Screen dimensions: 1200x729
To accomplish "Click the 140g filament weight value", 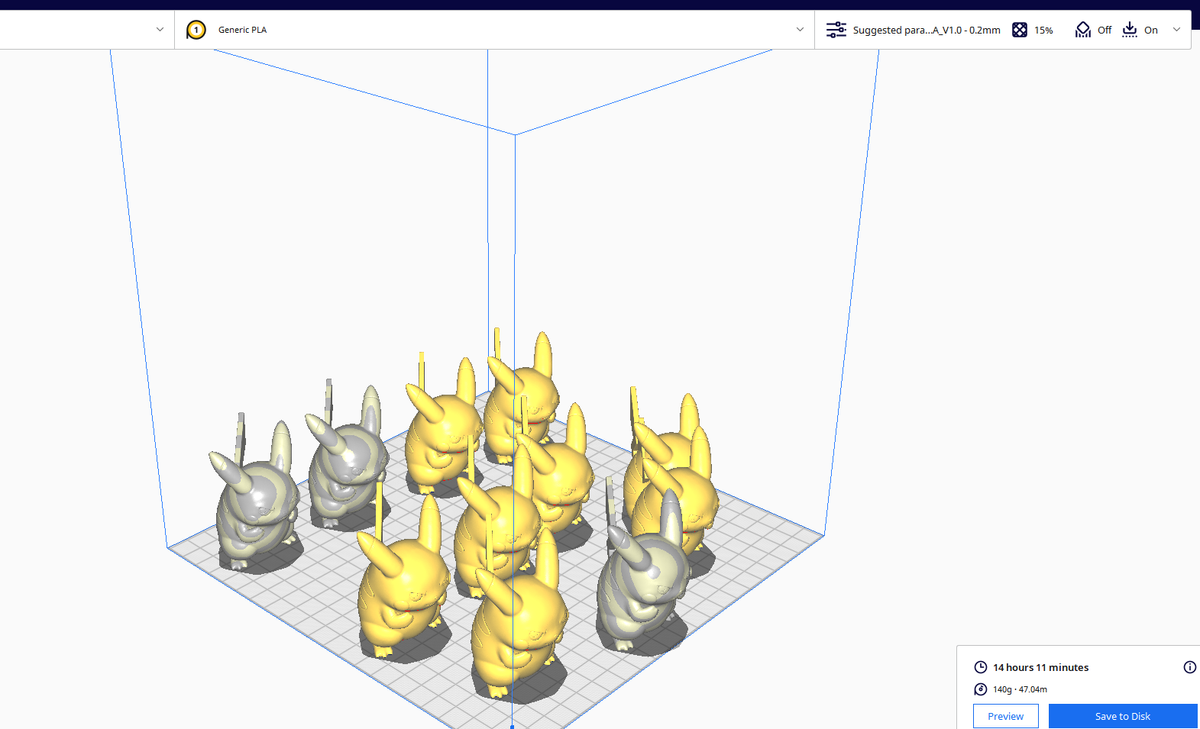I will (x=1000, y=689).
